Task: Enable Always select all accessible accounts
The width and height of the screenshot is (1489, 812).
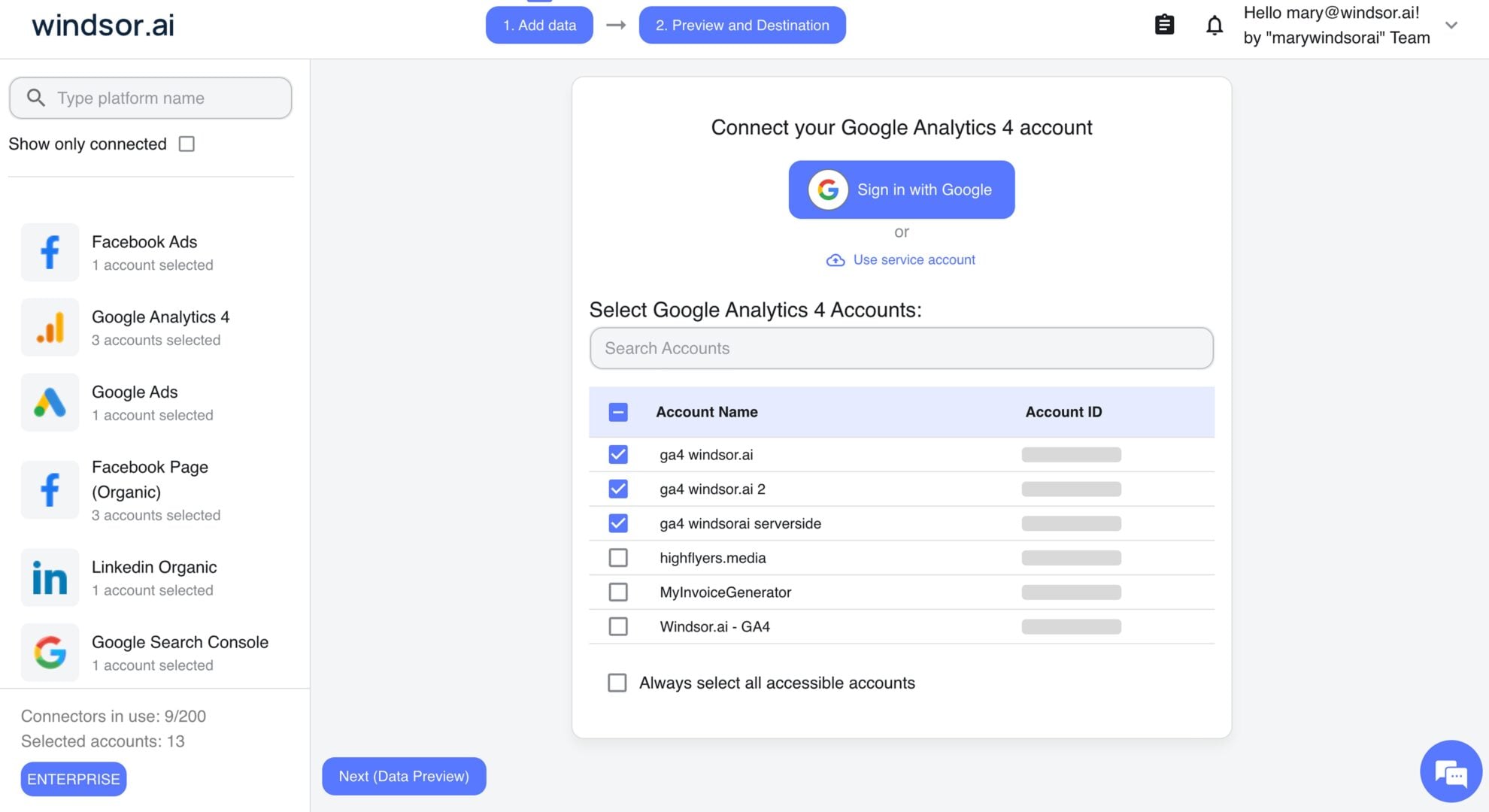Action: click(617, 683)
